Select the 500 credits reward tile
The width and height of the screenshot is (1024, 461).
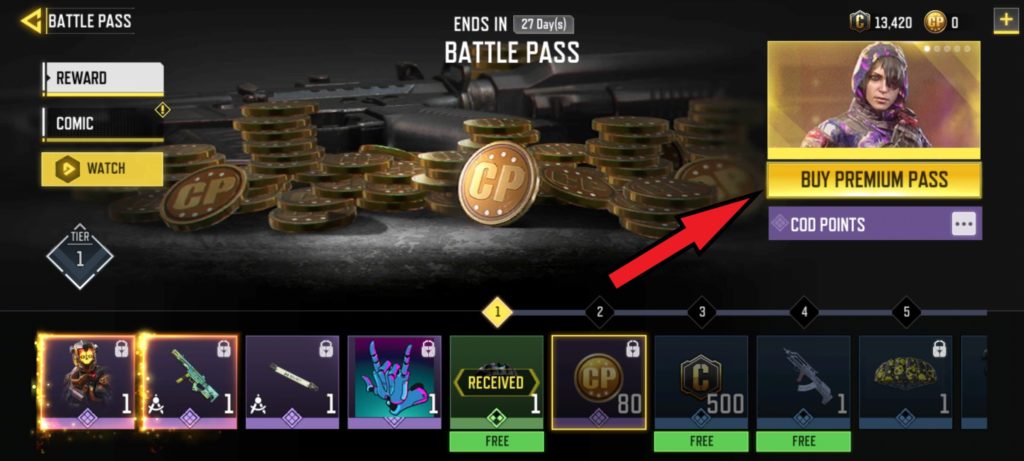[x=701, y=382]
